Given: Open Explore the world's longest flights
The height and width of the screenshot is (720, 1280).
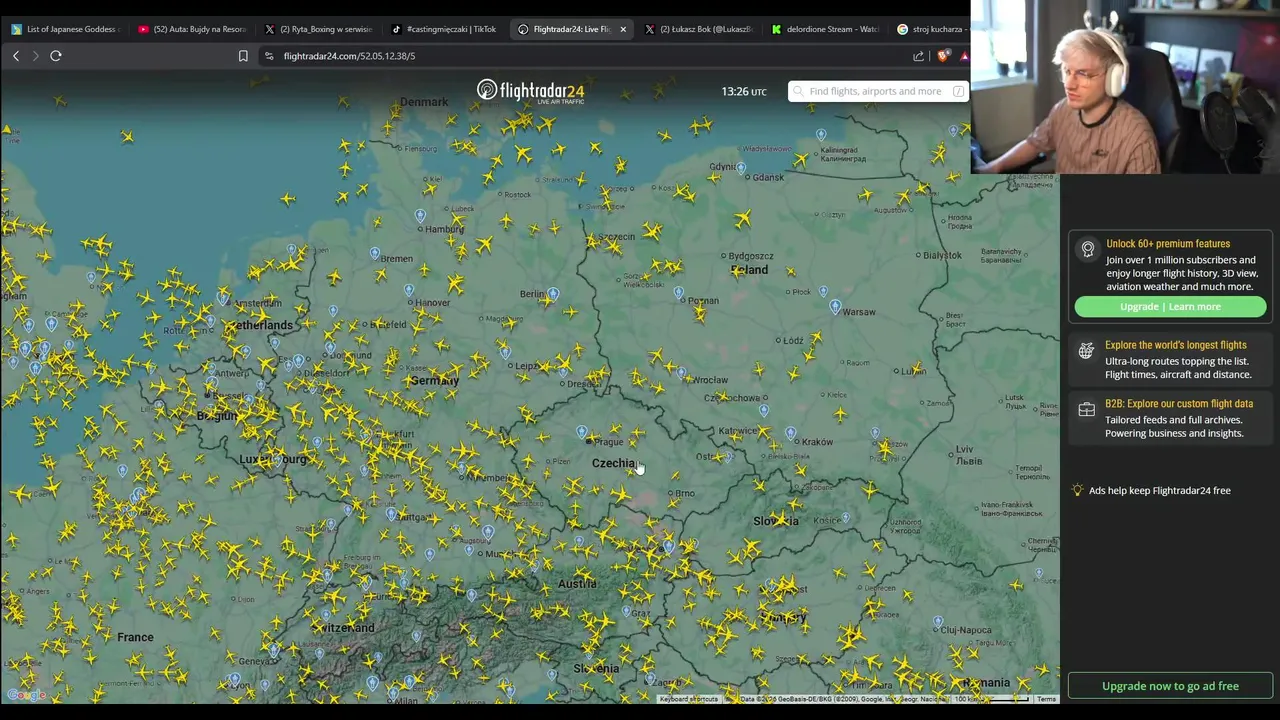Looking at the screenshot, I should tap(1175, 345).
